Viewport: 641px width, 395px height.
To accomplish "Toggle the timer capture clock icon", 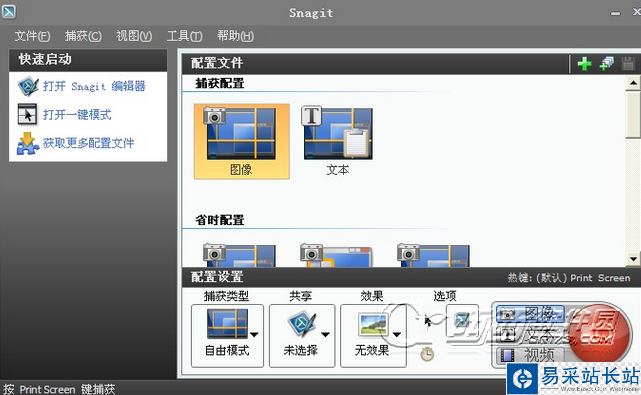I will click(427, 354).
